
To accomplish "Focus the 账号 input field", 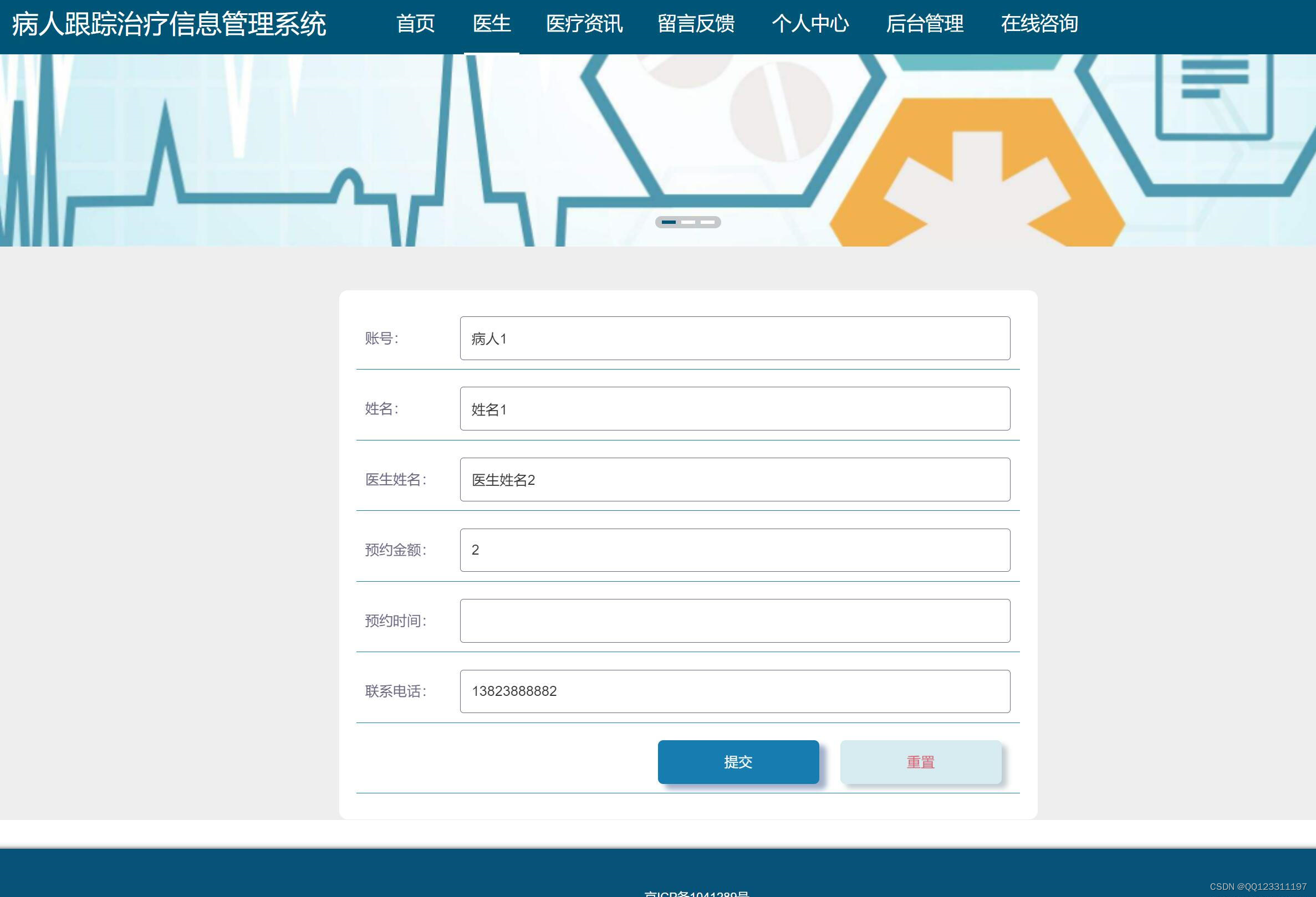I will pyautogui.click(x=734, y=339).
